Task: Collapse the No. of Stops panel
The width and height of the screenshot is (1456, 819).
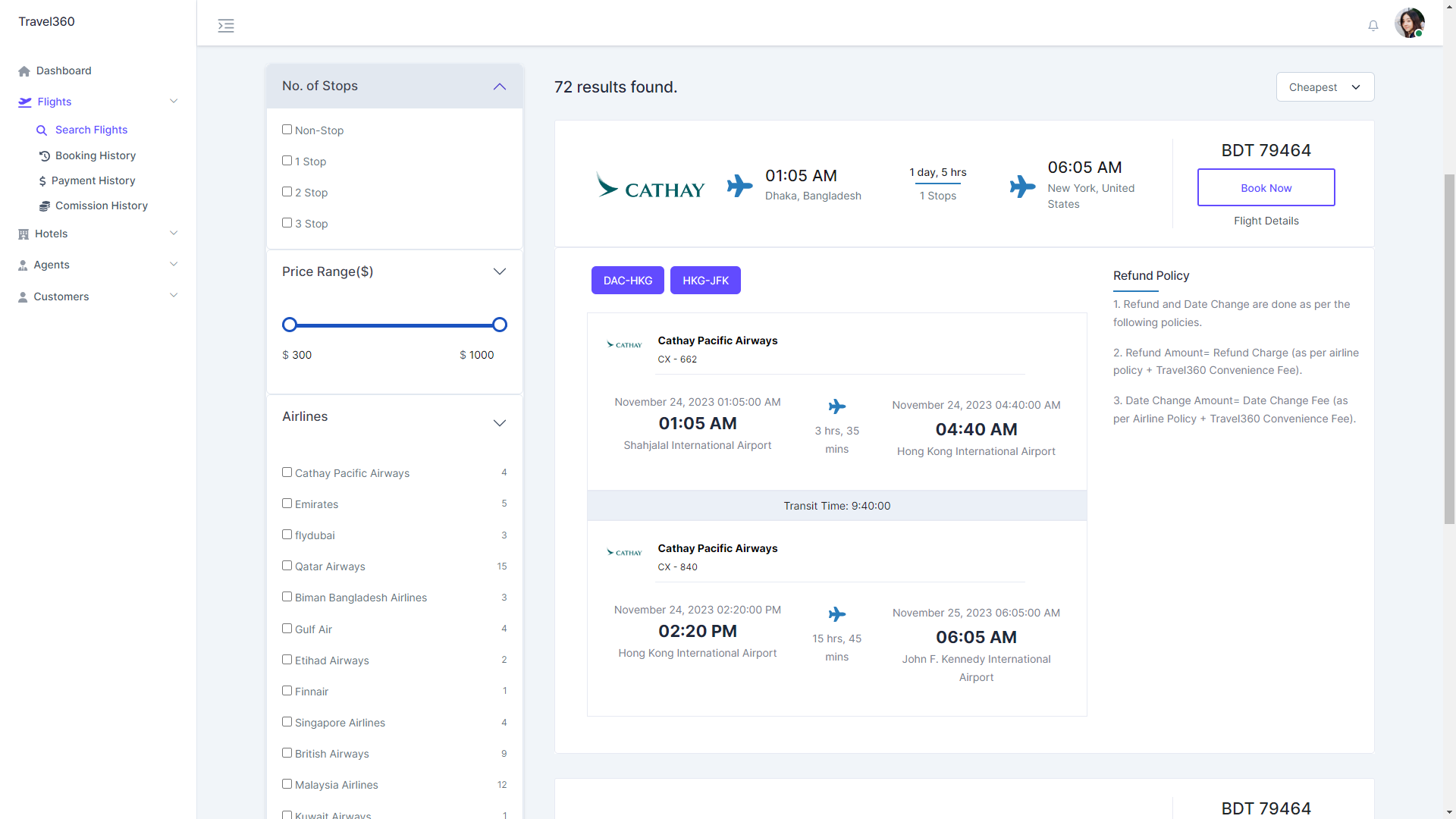Action: (x=499, y=86)
